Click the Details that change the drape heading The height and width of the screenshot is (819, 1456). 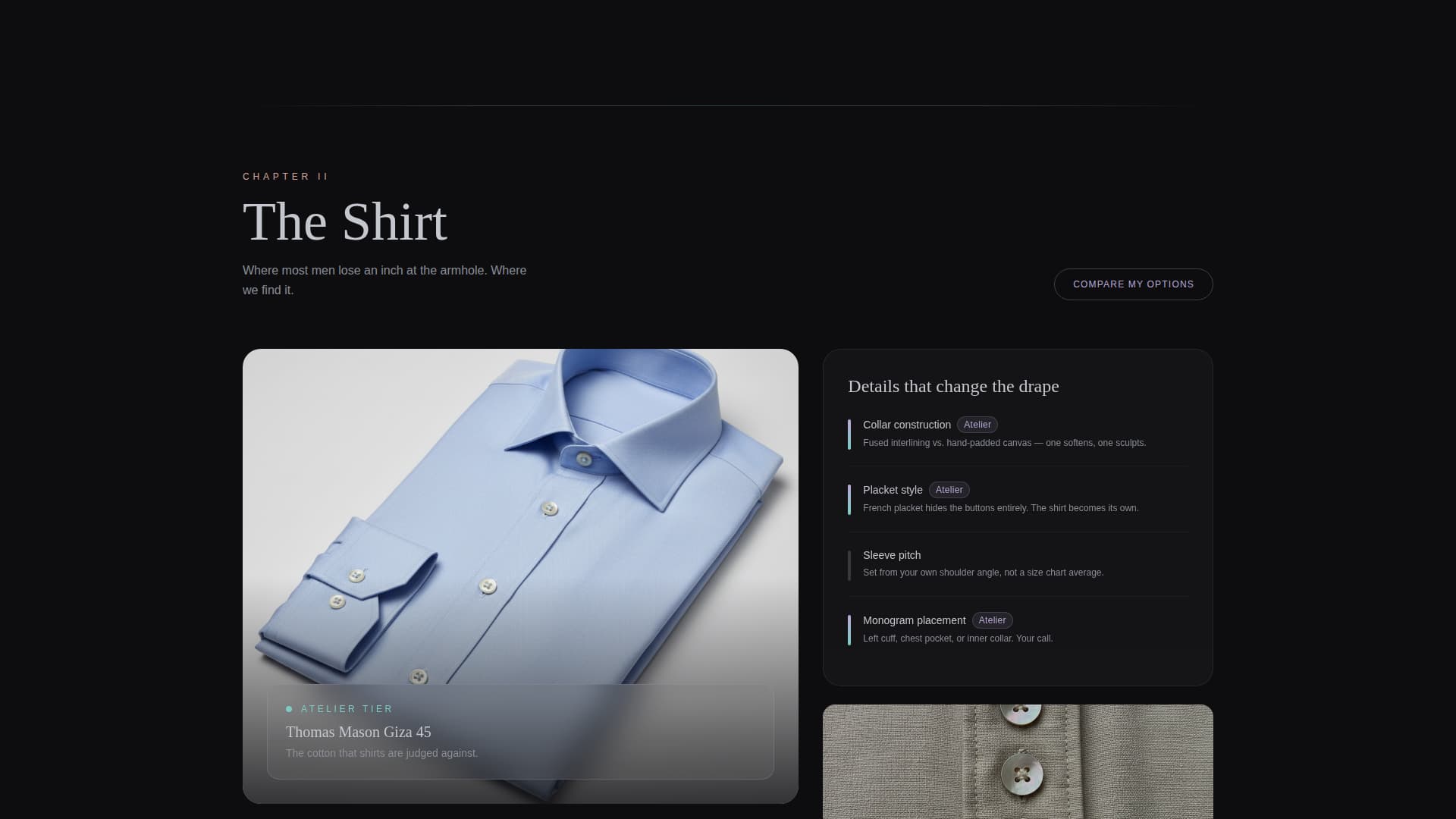(953, 386)
